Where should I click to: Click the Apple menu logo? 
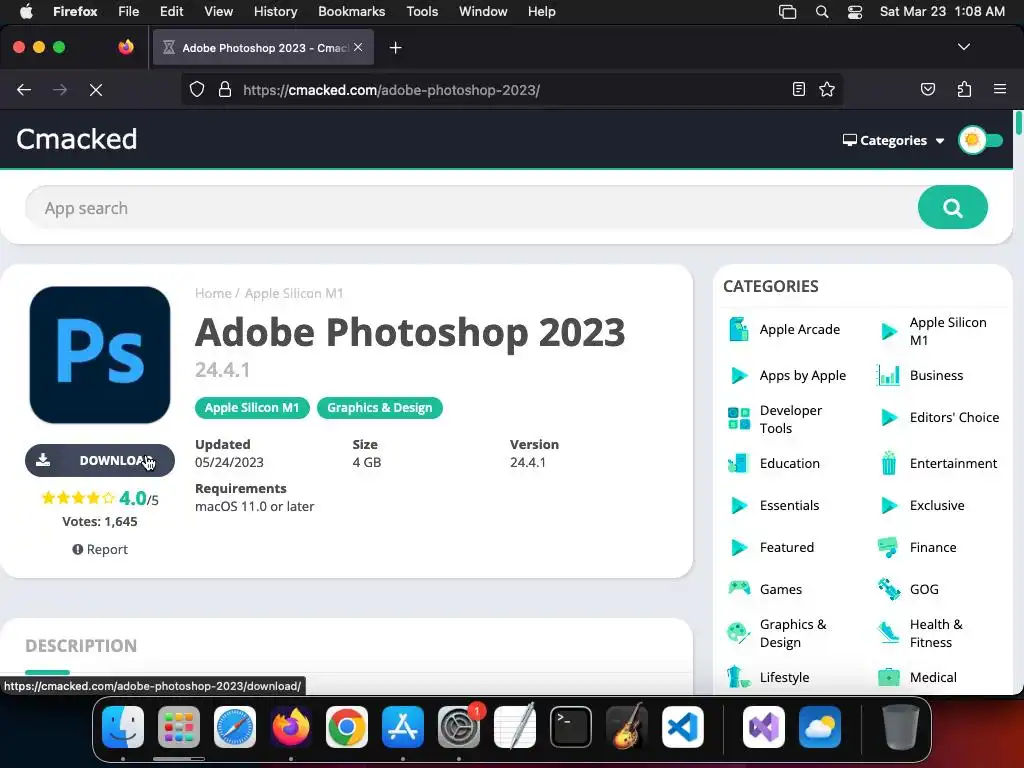pos(26,12)
